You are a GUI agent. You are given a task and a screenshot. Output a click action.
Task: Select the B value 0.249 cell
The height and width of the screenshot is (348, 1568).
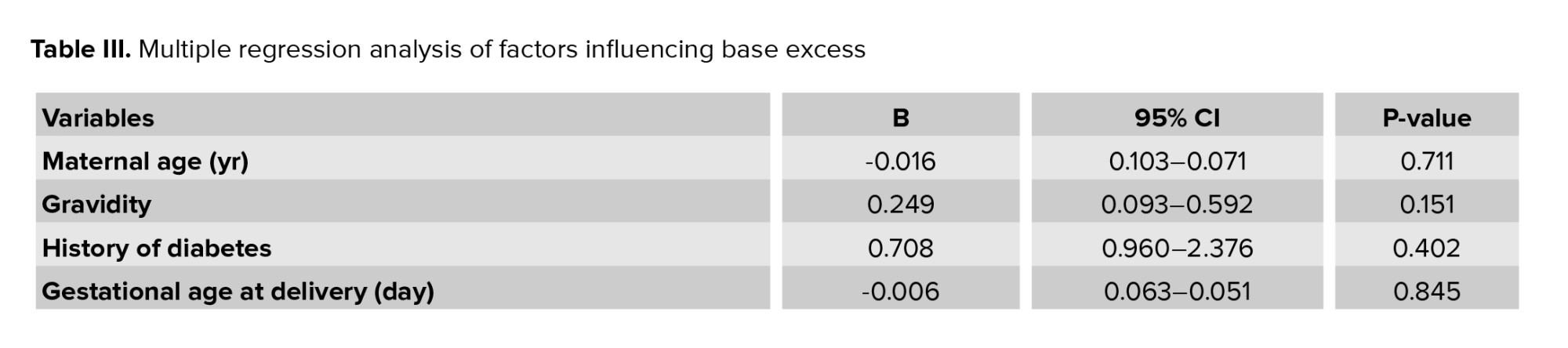(901, 205)
